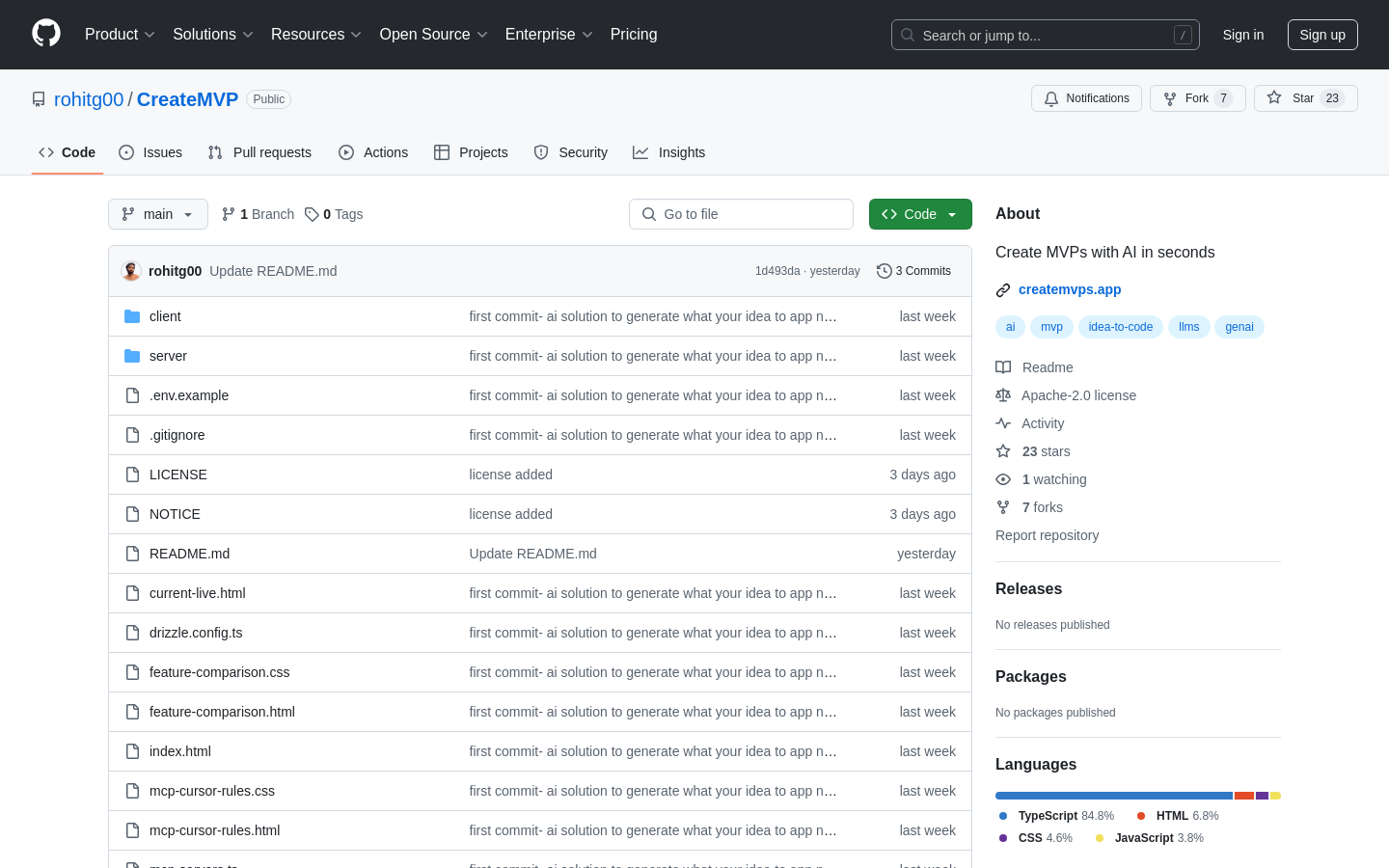Click the Sign in link
This screenshot has width=1389, height=868.
(x=1243, y=35)
